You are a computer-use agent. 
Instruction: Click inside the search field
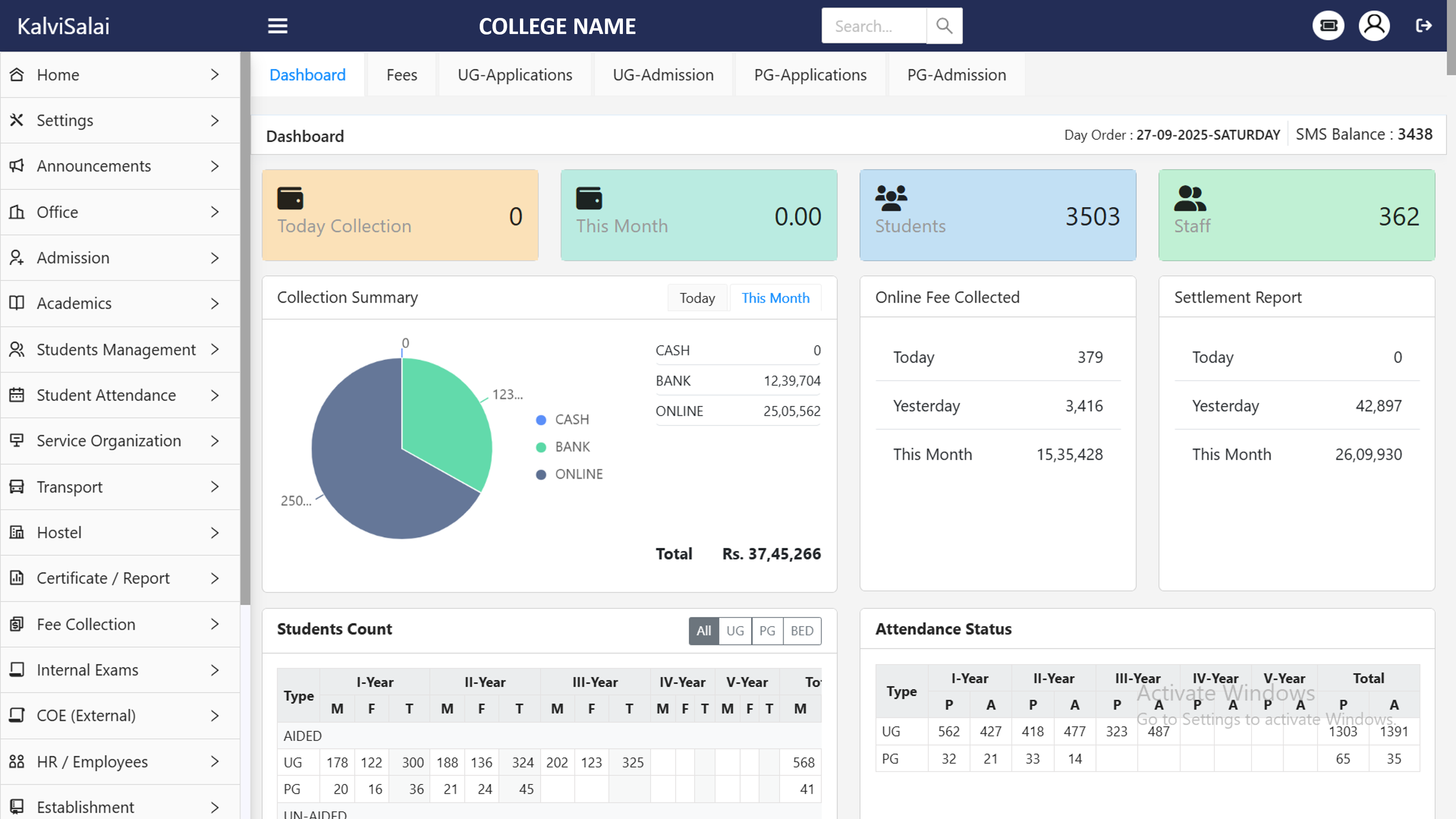[x=873, y=25]
